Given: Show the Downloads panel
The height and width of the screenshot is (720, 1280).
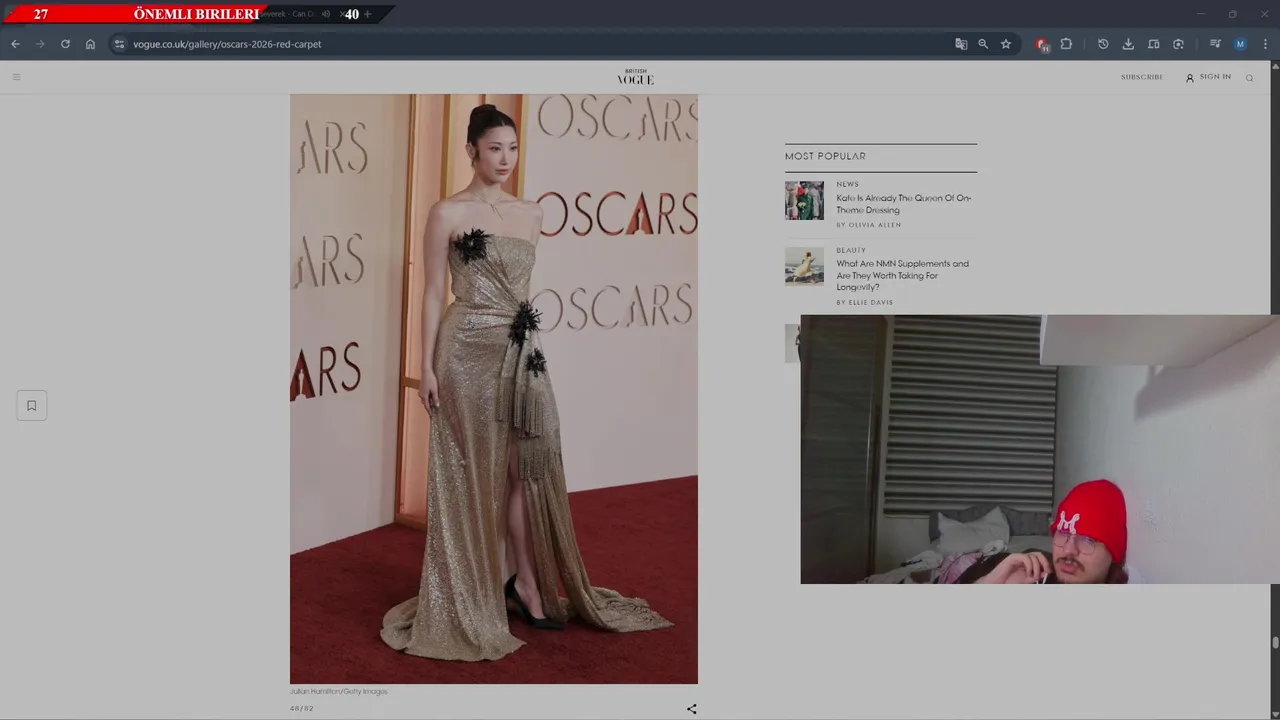Looking at the screenshot, I should pos(1128,44).
